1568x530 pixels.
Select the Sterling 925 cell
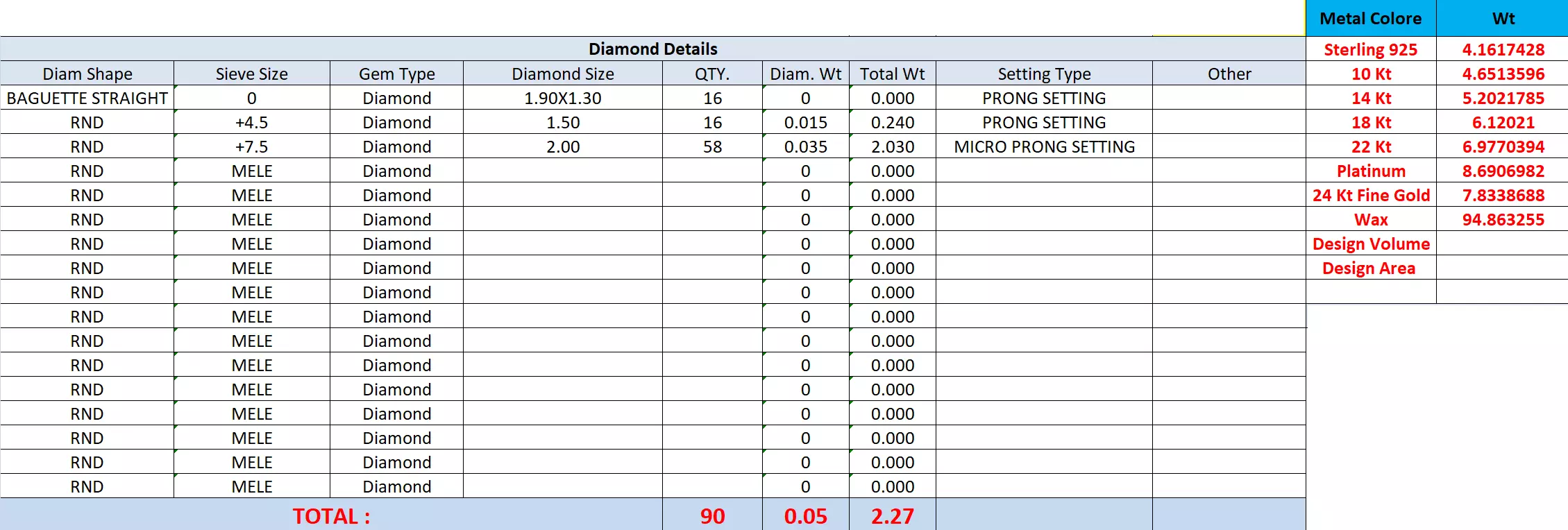click(x=1371, y=49)
